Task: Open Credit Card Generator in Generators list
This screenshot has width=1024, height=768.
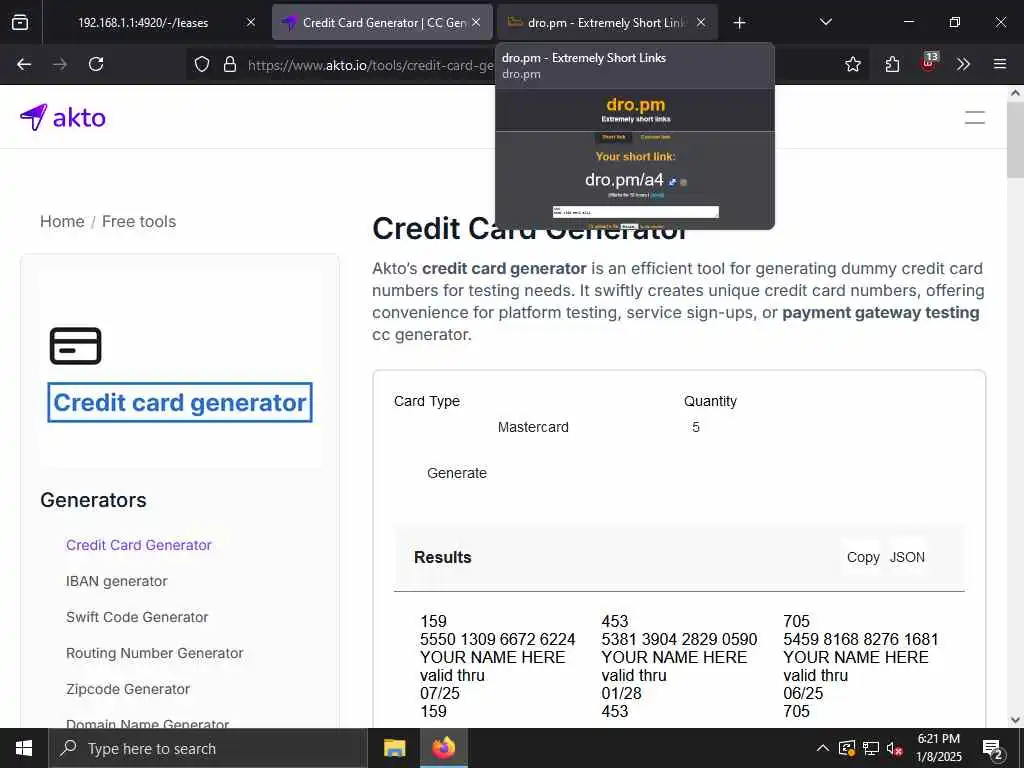Action: pos(138,545)
